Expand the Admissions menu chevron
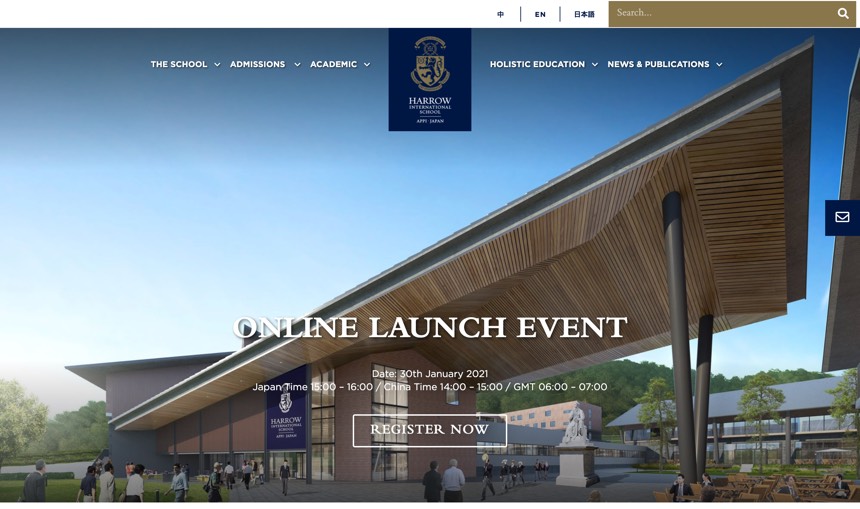The height and width of the screenshot is (509, 860). tap(297, 65)
